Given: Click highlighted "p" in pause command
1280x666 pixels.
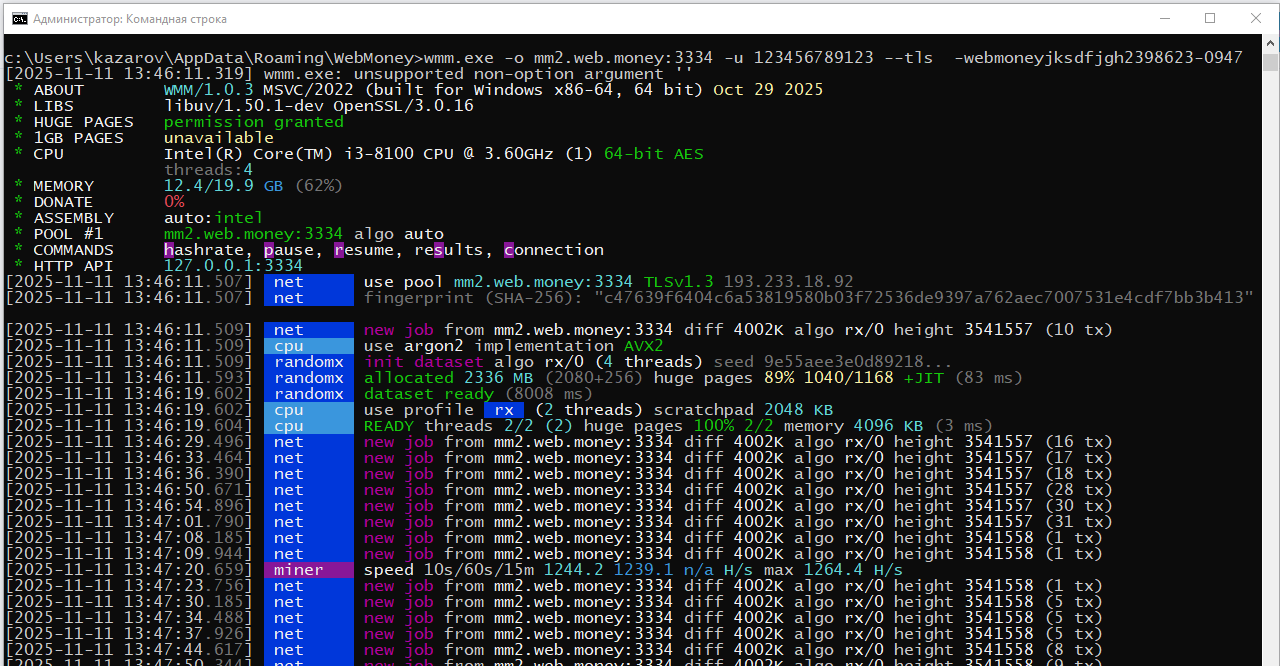Looking at the screenshot, I should coord(269,250).
